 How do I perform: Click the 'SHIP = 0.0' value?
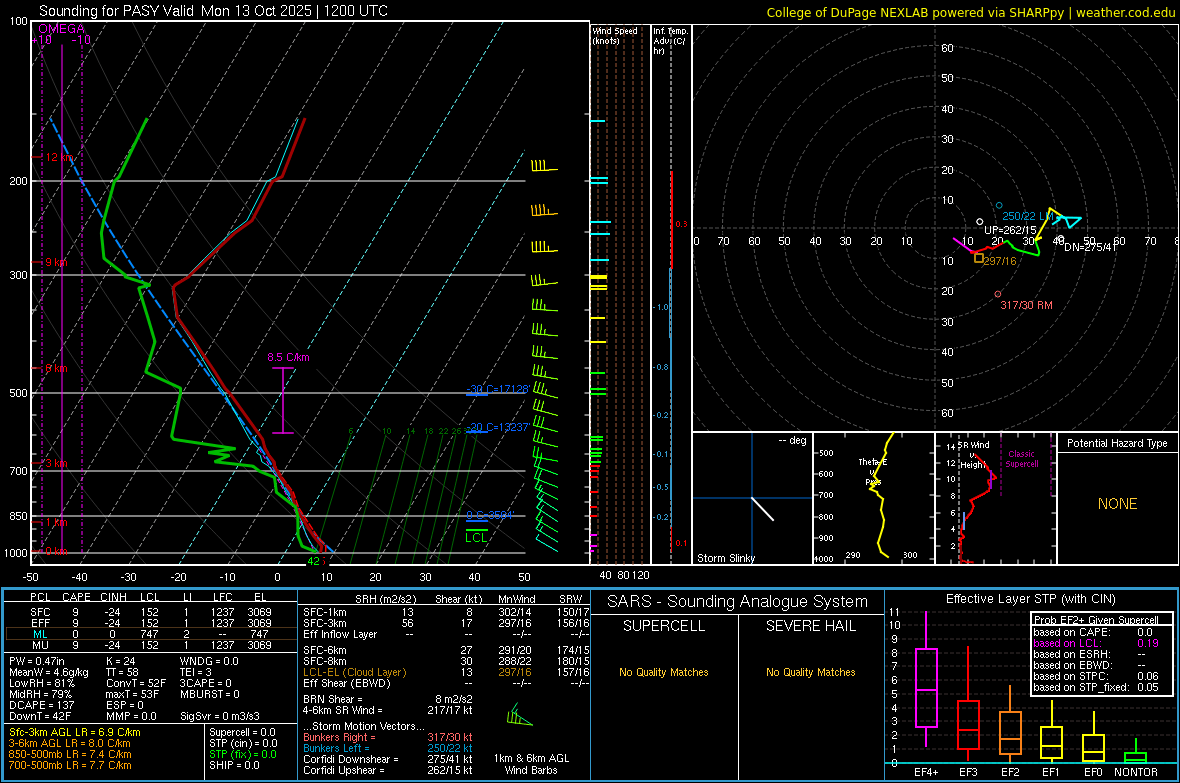tap(234, 765)
